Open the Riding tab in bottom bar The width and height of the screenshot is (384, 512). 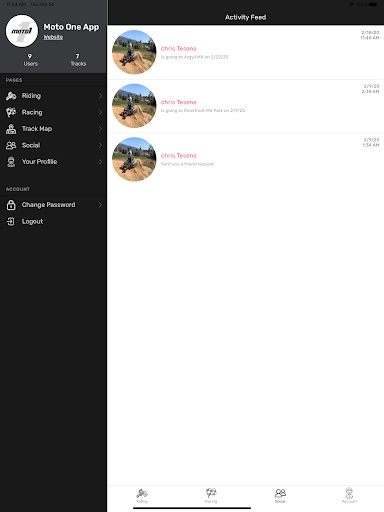[142, 495]
